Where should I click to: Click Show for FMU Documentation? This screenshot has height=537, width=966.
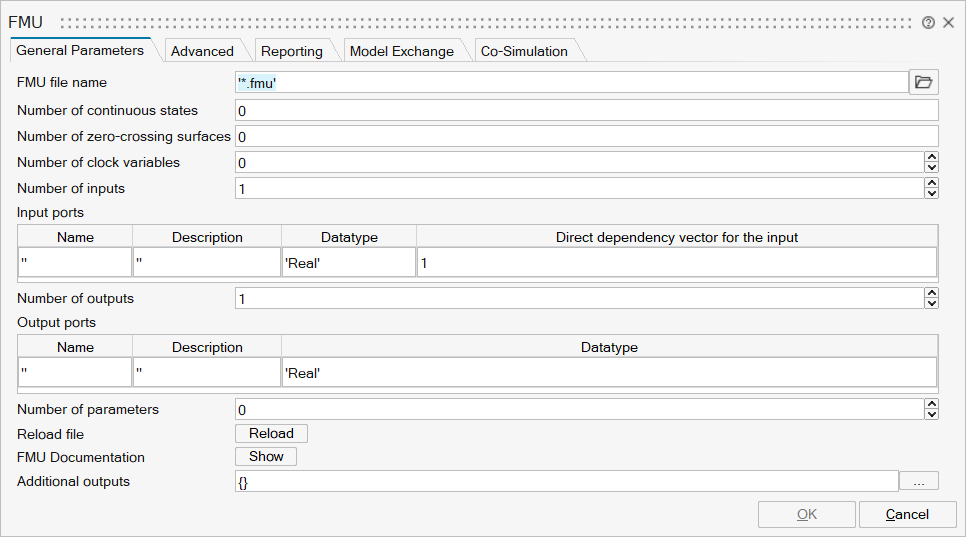tap(266, 457)
